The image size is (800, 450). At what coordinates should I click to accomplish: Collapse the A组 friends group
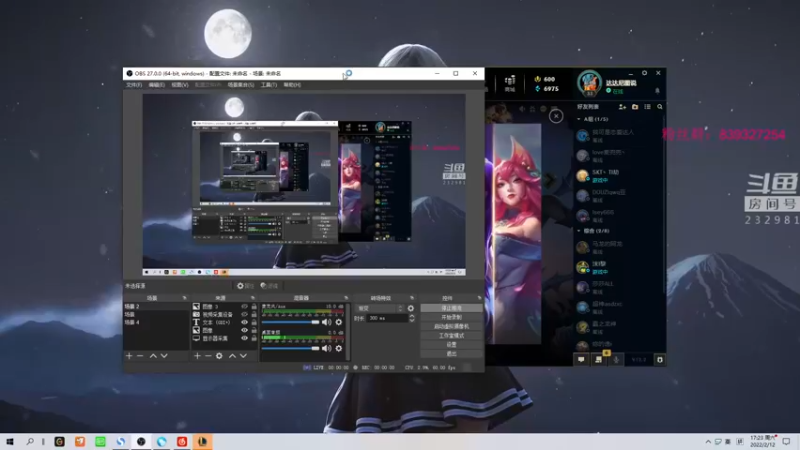[579, 119]
